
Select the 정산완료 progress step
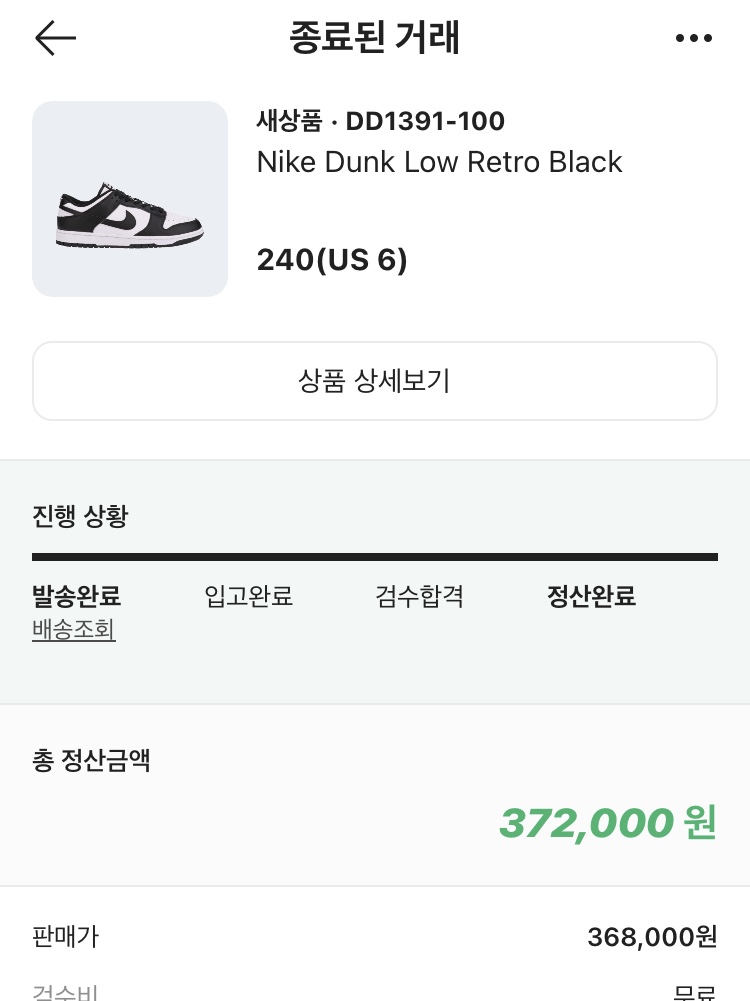[x=591, y=596]
